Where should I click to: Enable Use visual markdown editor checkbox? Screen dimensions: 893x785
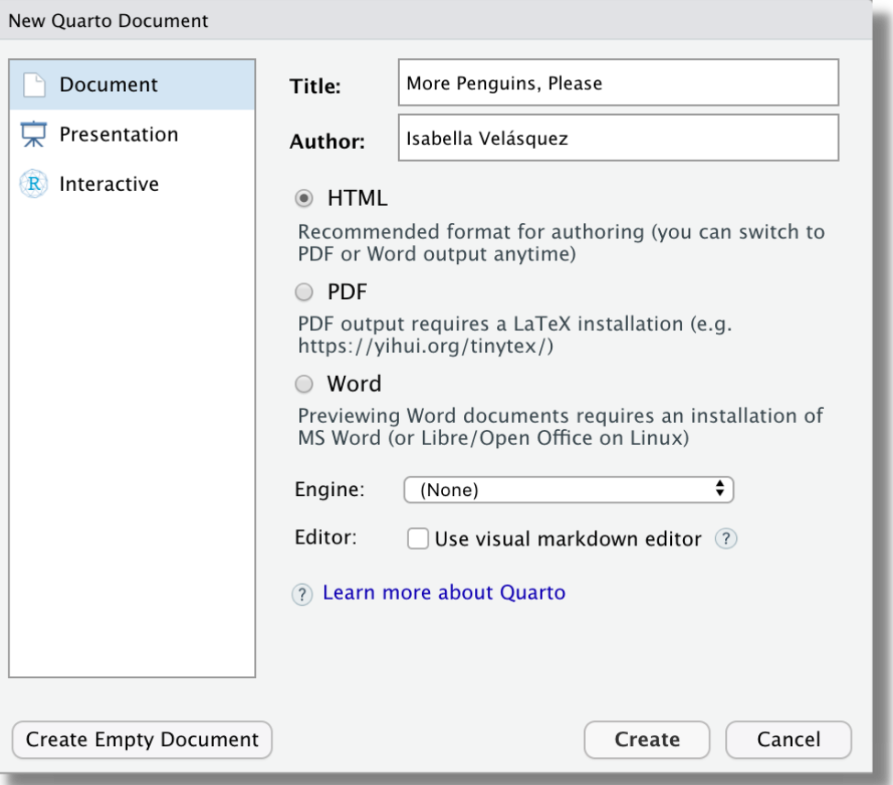coord(418,539)
